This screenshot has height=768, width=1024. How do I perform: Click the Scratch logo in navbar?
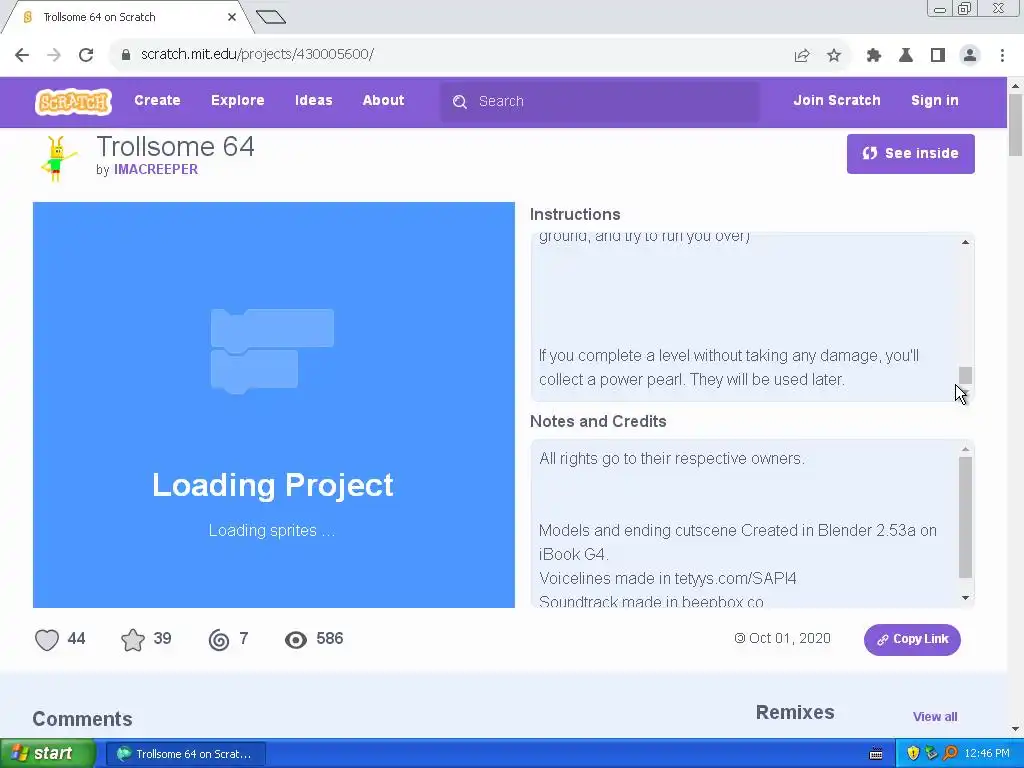73,102
